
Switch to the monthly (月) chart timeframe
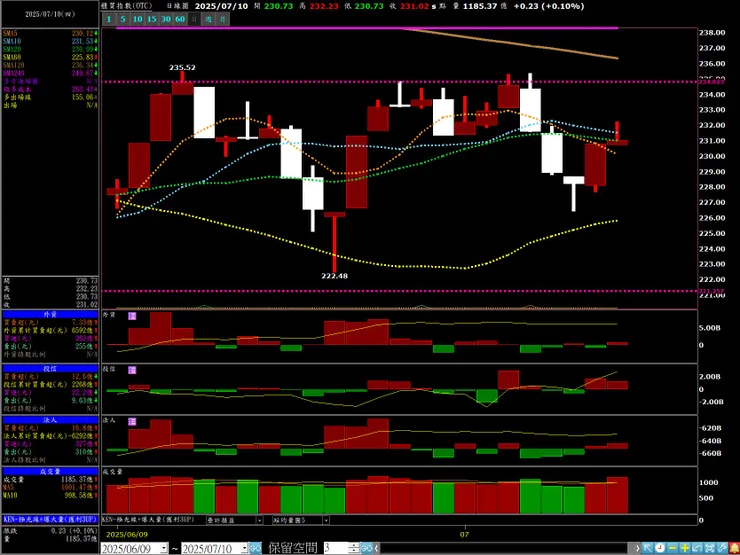[x=223, y=19]
